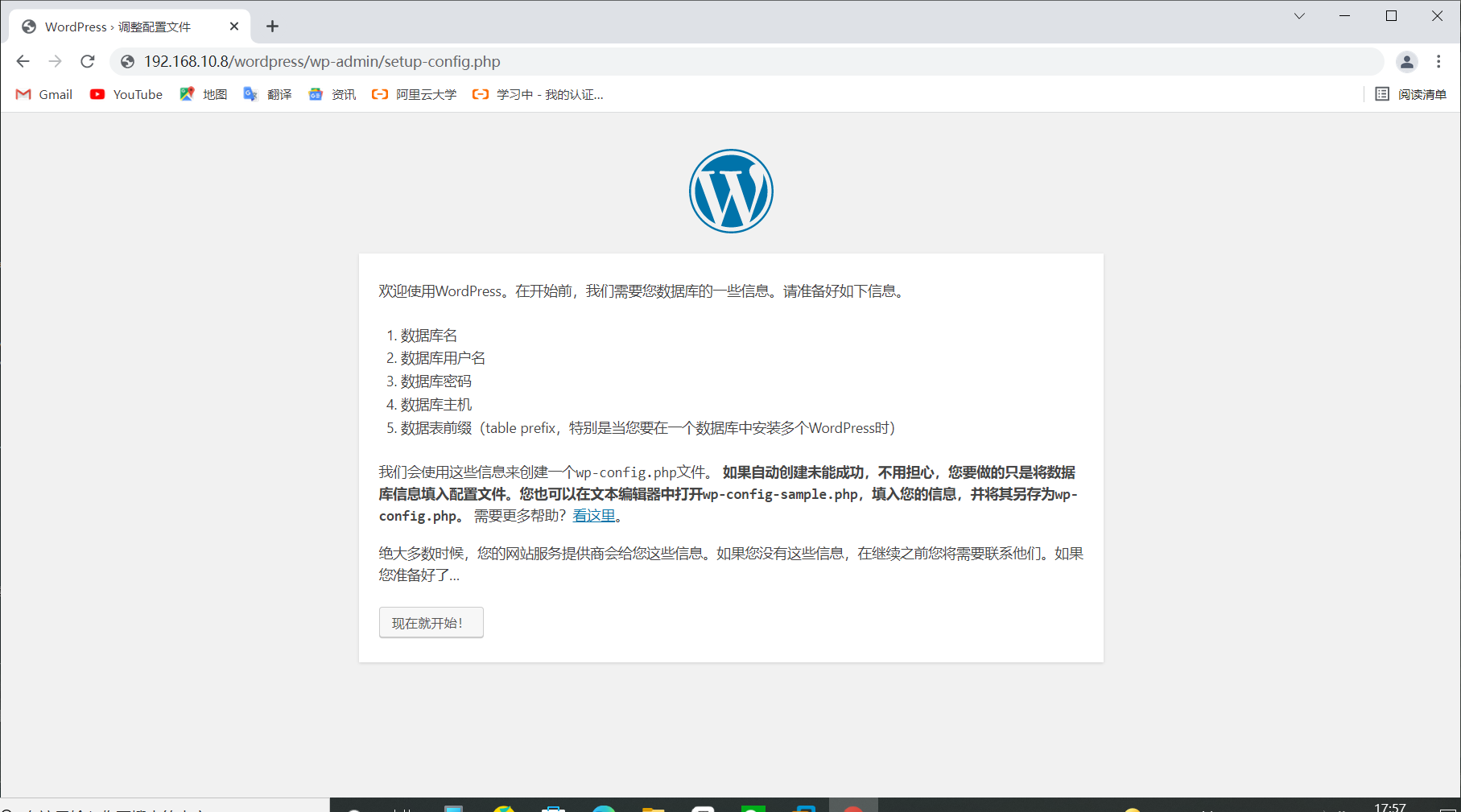The height and width of the screenshot is (812, 1461).
Task: Minimize the browser window
Action: (x=1344, y=16)
